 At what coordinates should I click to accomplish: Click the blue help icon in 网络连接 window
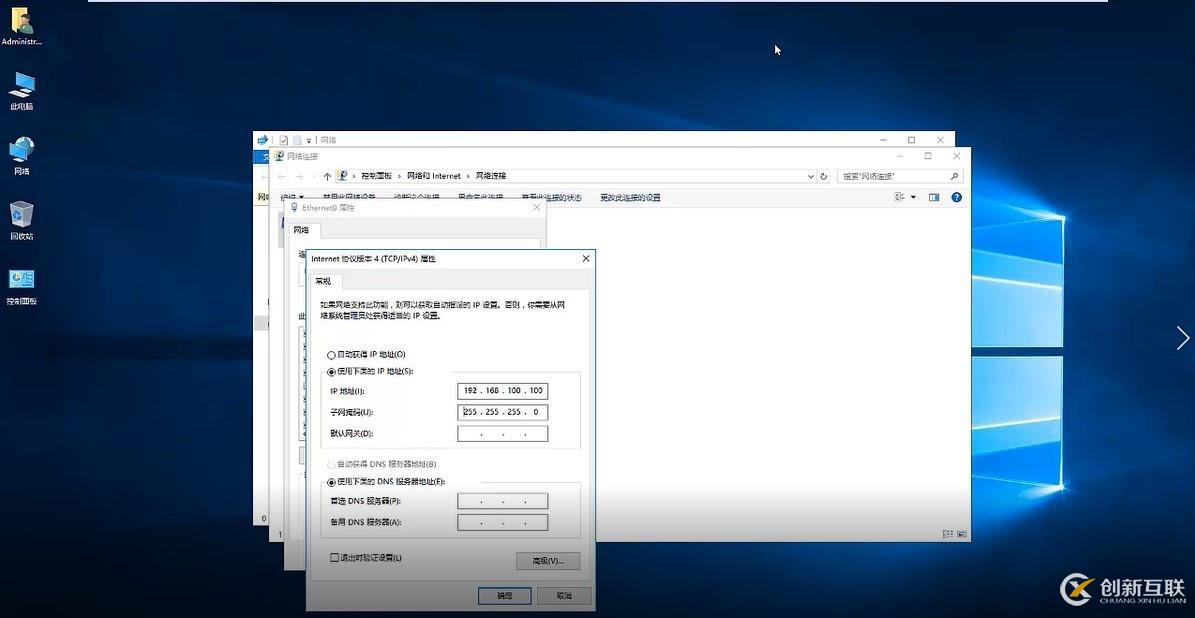coord(956,197)
